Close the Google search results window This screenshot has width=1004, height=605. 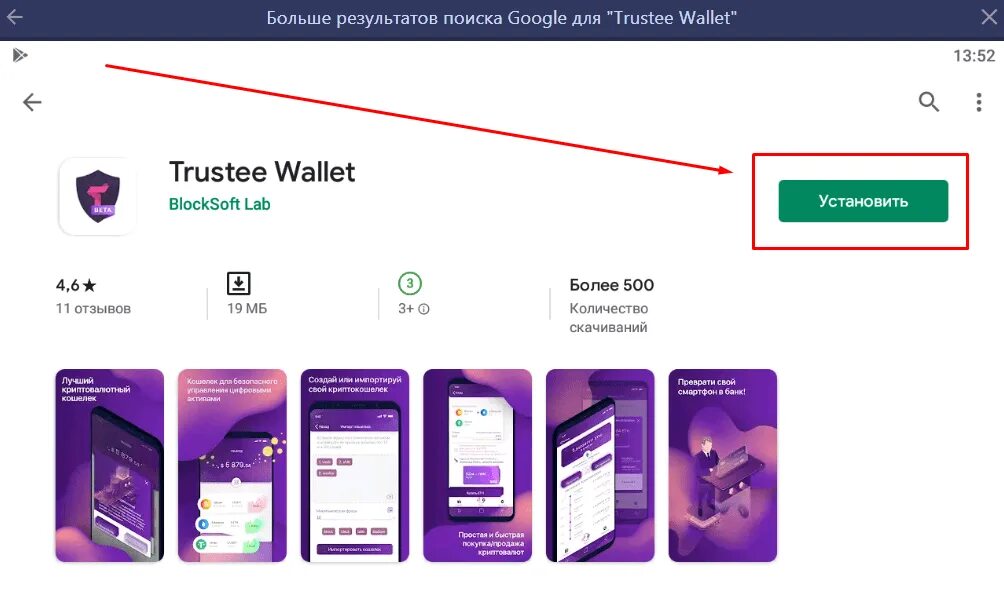click(989, 17)
